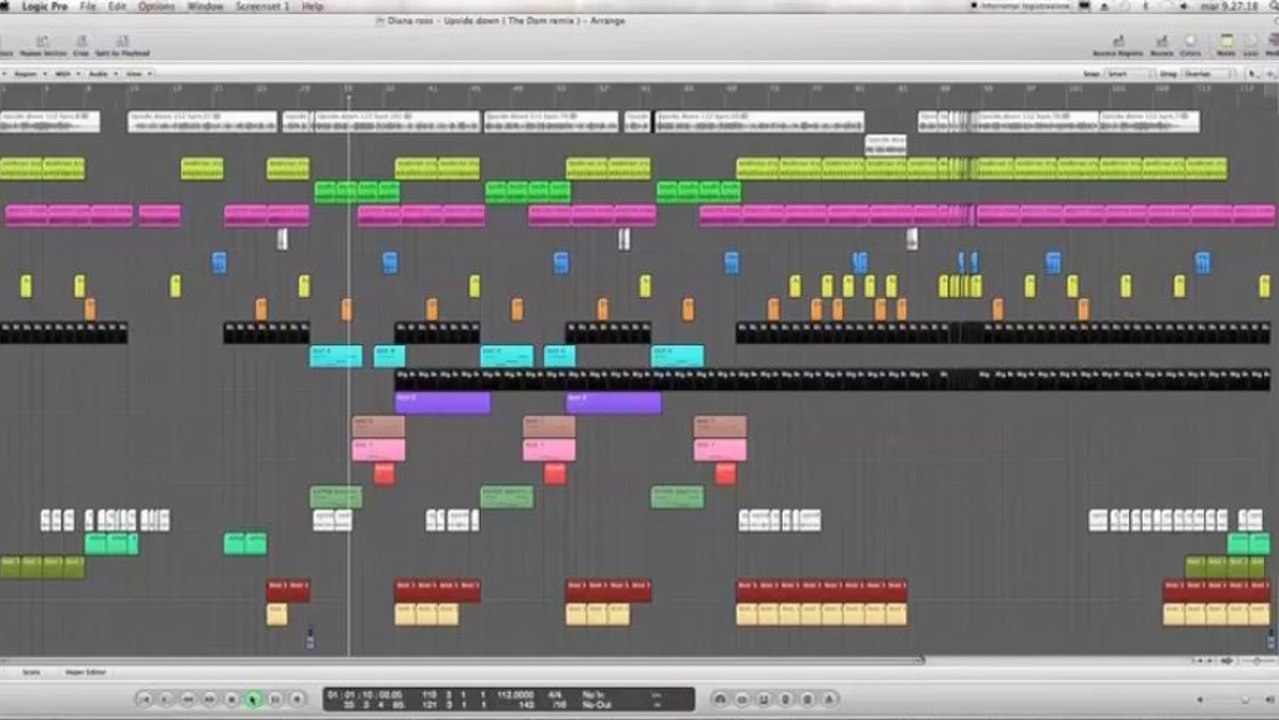Click the volume icon in macOS menu bar
This screenshot has height=720, width=1279.
pos(1184,6)
